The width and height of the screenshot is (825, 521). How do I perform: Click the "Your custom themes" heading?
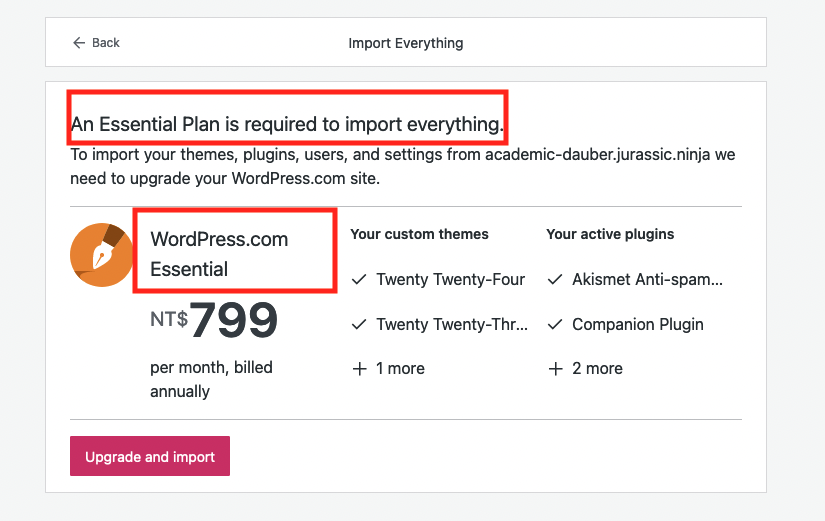pos(419,234)
